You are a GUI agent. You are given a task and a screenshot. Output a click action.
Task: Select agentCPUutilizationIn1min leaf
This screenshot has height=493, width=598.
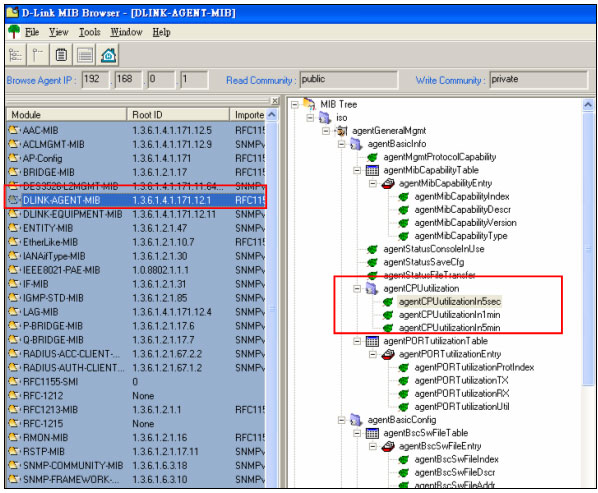(450, 315)
